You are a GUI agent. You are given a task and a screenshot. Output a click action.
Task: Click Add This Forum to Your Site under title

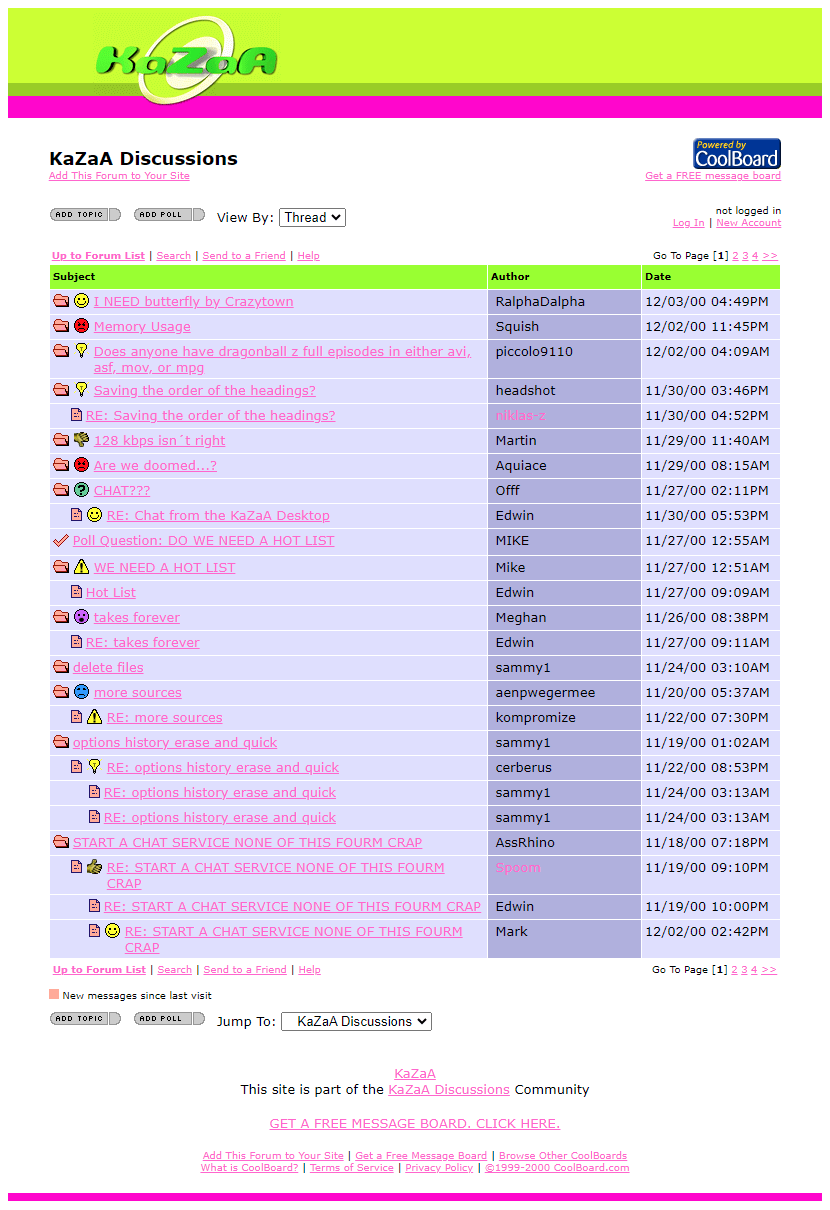pyautogui.click(x=119, y=176)
